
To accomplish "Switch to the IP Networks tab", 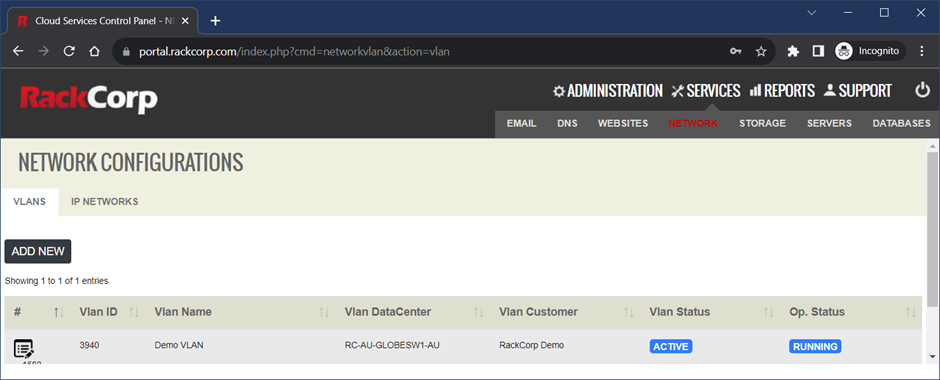I will 104,202.
